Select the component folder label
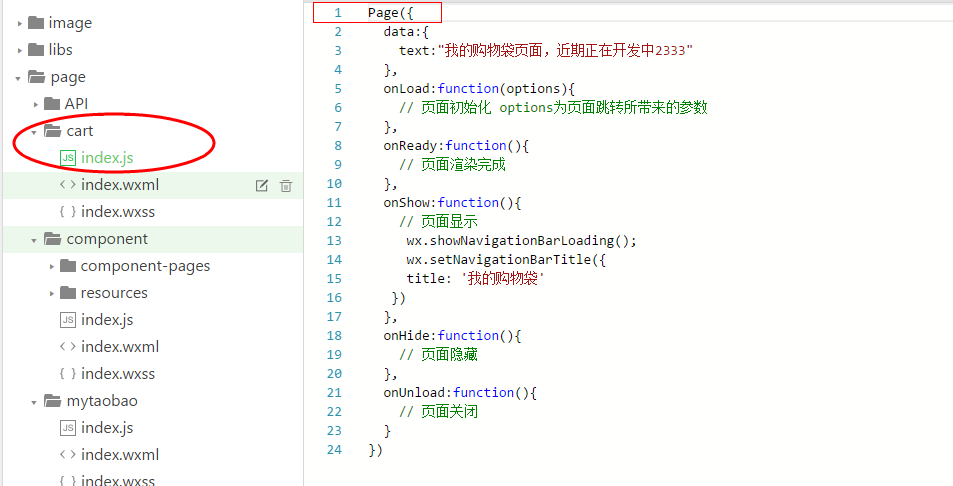This screenshot has width=953, height=486. click(x=107, y=239)
